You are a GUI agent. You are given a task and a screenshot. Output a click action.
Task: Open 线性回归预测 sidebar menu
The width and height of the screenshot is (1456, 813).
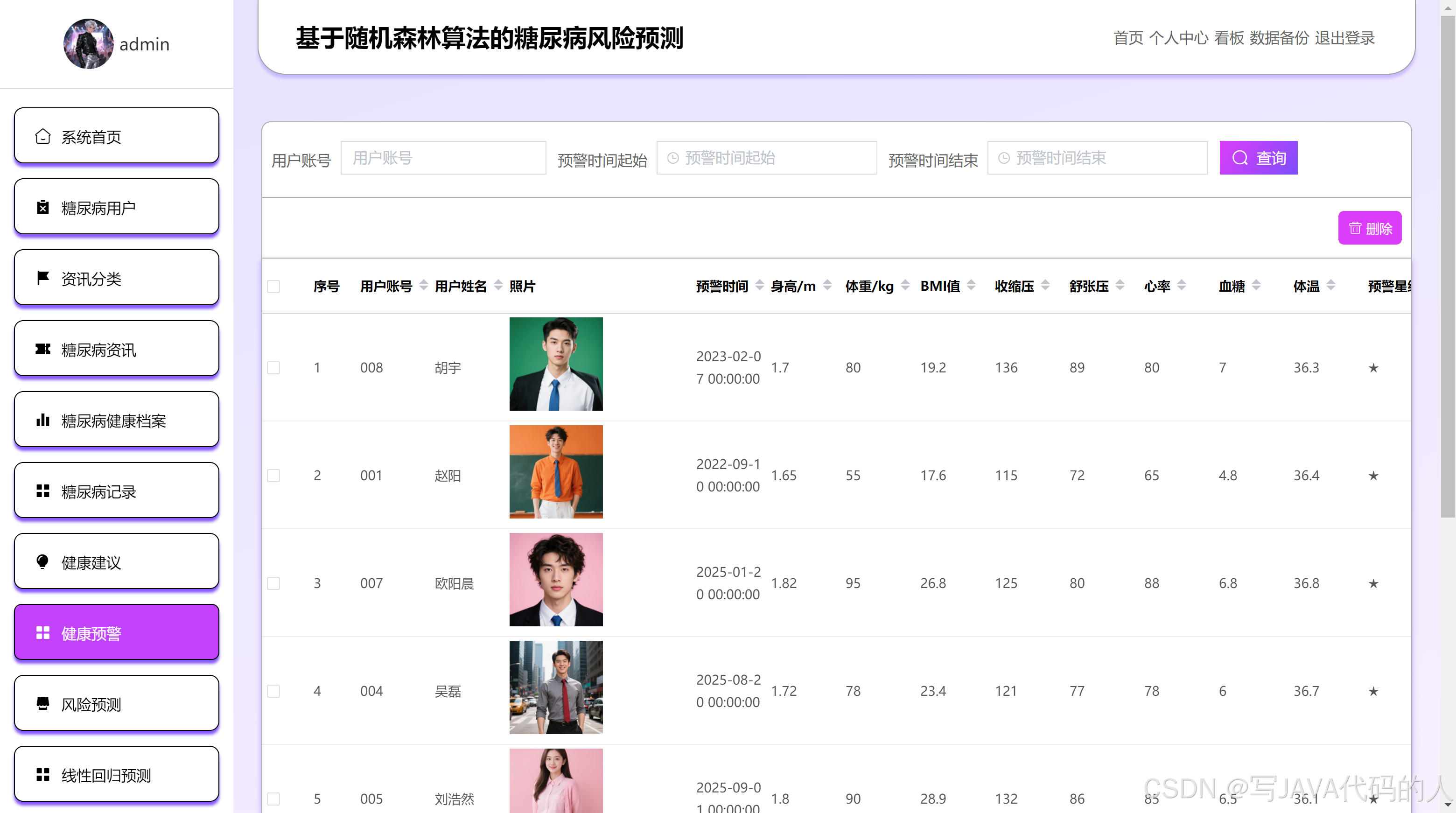click(117, 775)
